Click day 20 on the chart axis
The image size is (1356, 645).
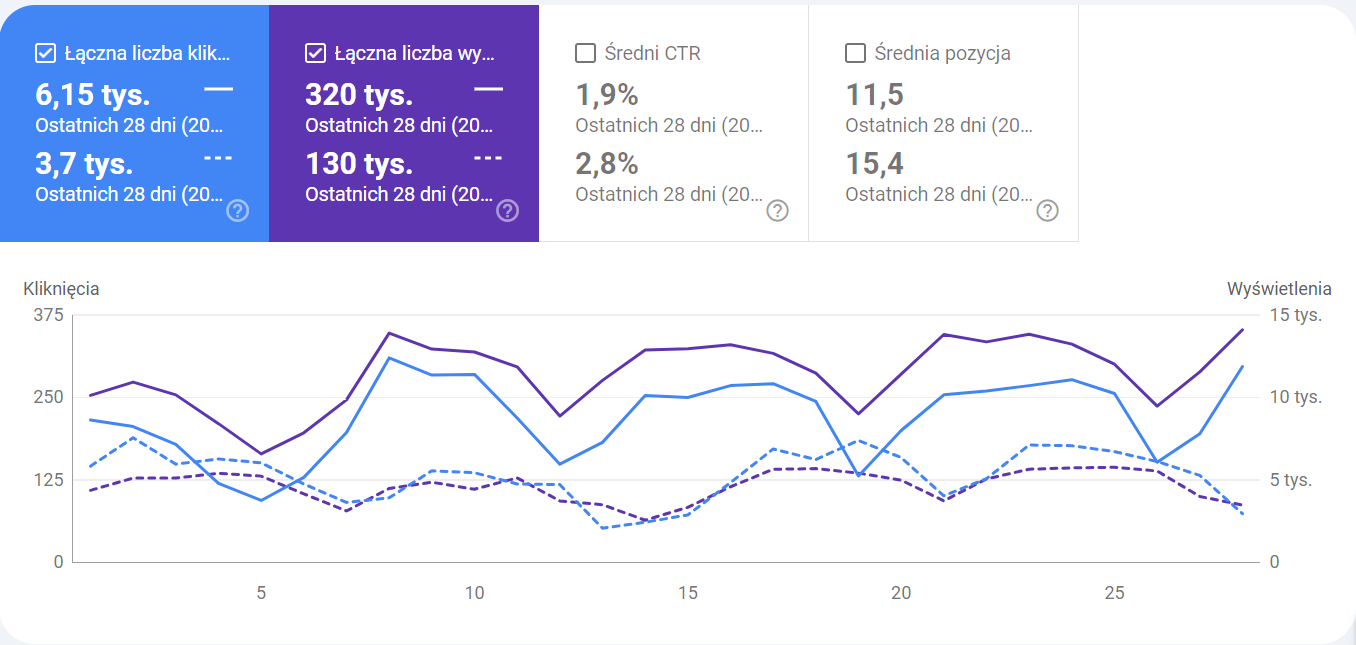(901, 593)
